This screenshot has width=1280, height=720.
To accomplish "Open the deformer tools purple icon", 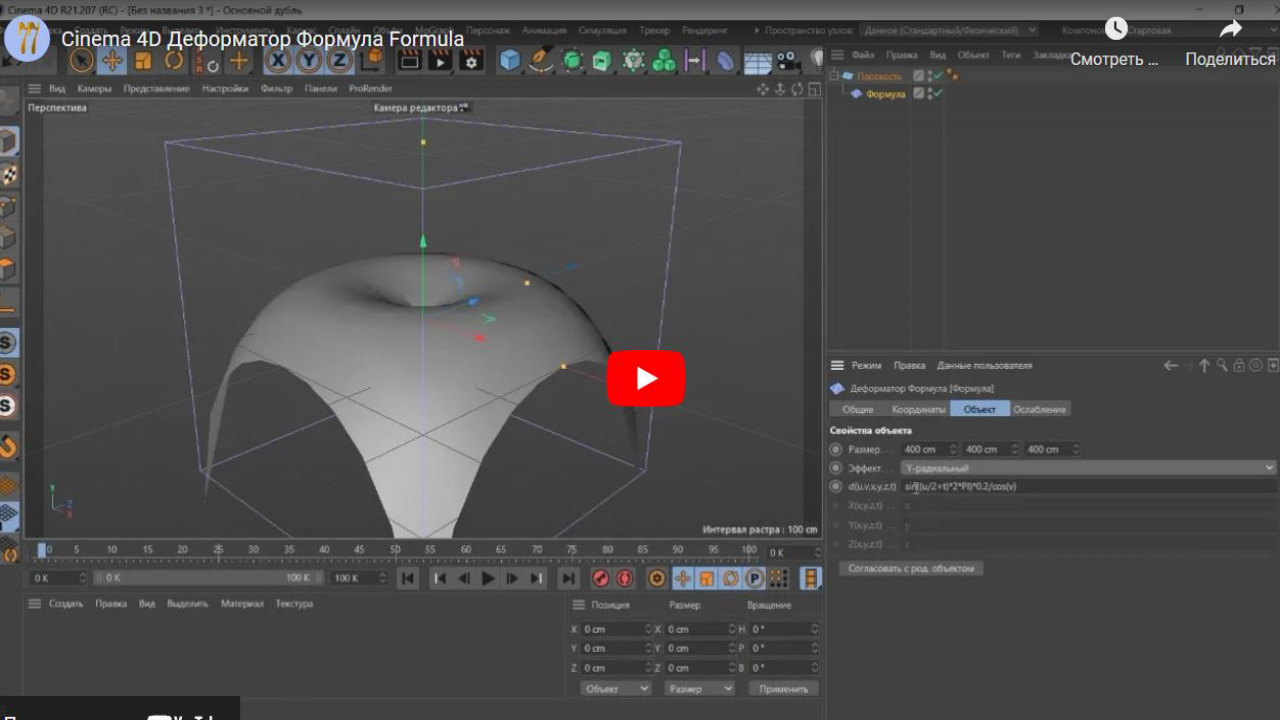I will coord(726,61).
